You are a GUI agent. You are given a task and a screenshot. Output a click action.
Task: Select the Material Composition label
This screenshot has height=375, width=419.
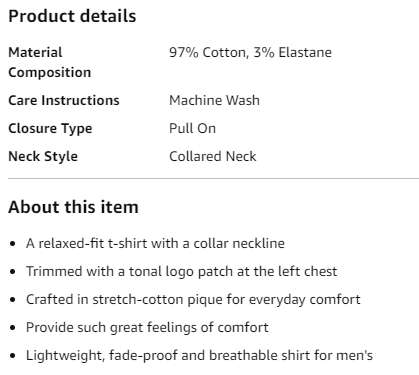click(50, 62)
